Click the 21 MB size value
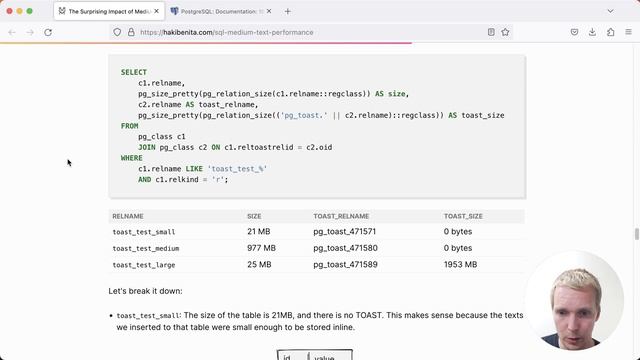The width and height of the screenshot is (640, 360). coord(258,231)
